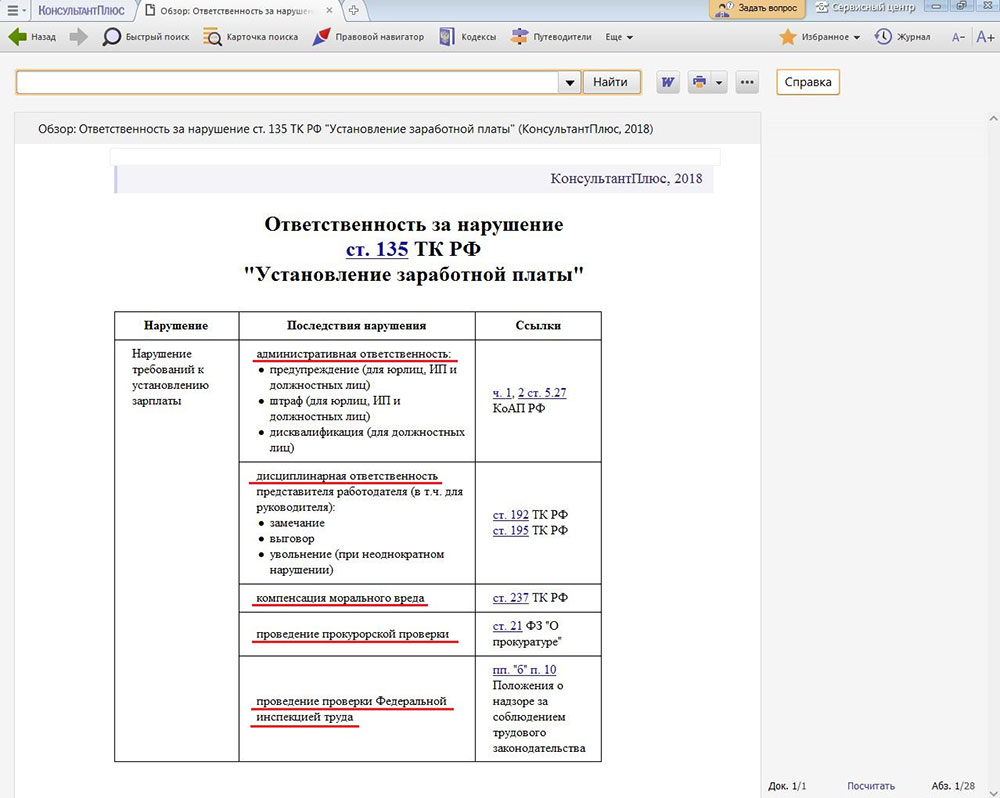The height and width of the screenshot is (798, 1000).
Task: Open link 2 ст. 5.27
Action: pos(542,393)
